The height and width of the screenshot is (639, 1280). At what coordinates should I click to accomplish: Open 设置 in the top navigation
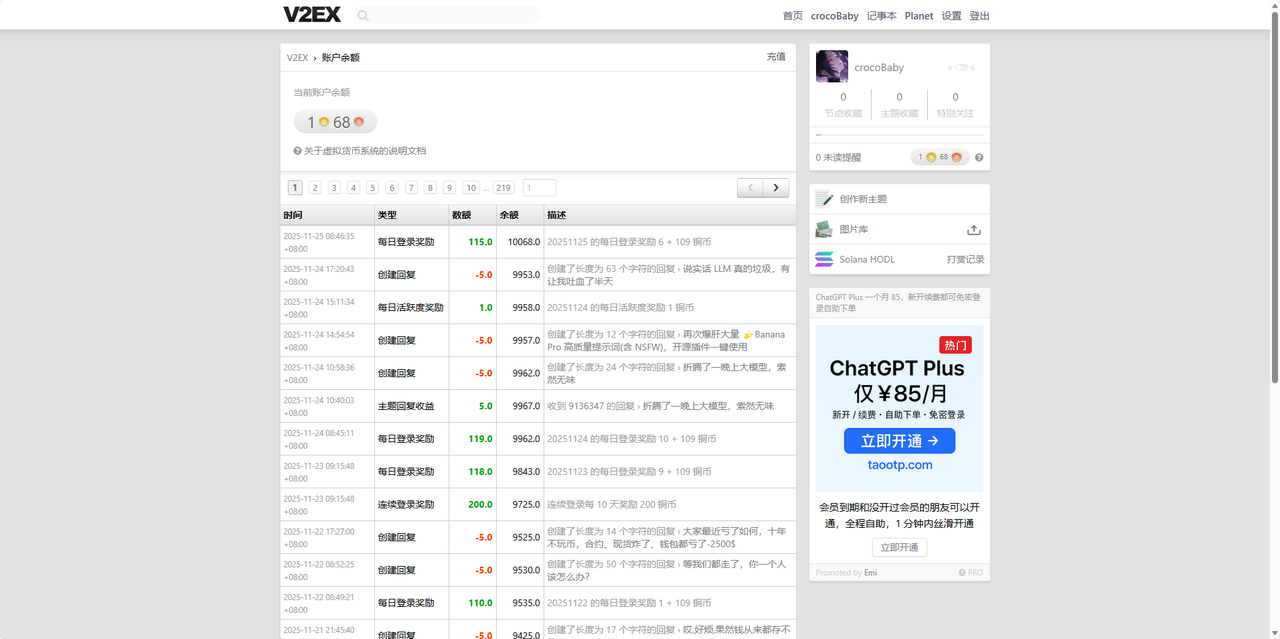point(951,16)
